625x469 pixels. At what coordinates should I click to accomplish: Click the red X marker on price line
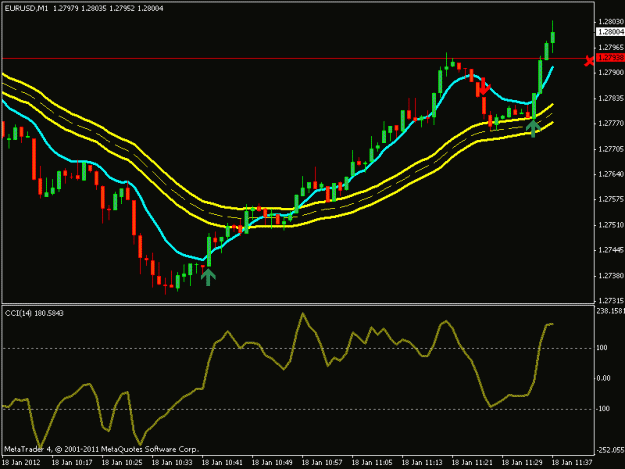pos(589,61)
